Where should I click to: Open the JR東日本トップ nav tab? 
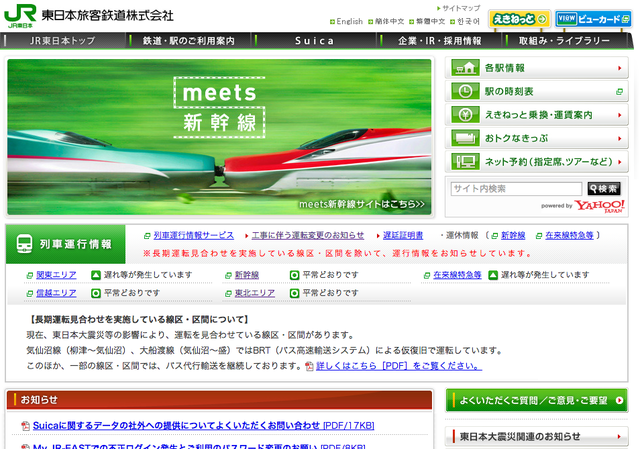pos(62,41)
